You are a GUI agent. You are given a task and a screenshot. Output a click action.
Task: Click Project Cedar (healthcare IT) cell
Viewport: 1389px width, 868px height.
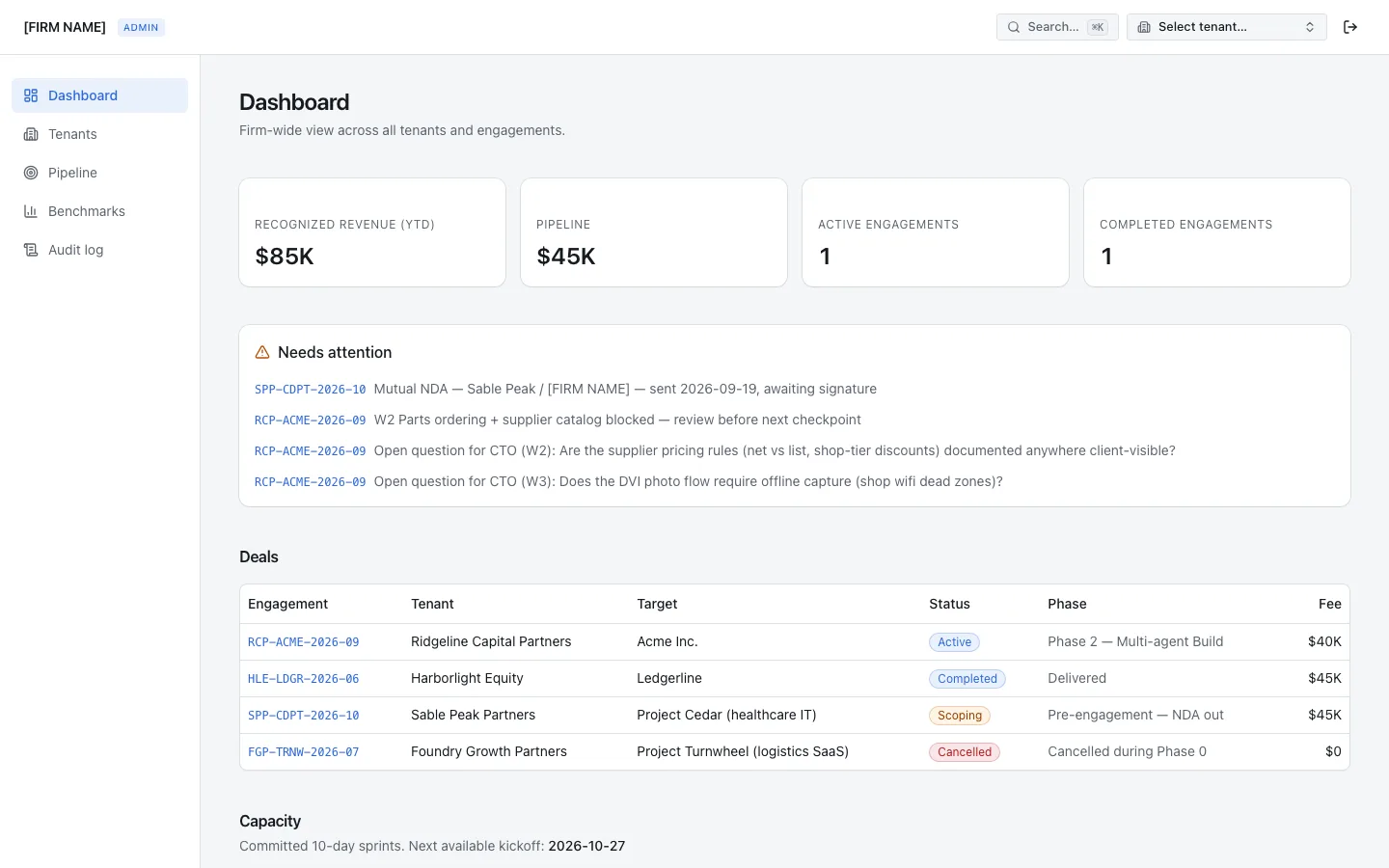(726, 715)
